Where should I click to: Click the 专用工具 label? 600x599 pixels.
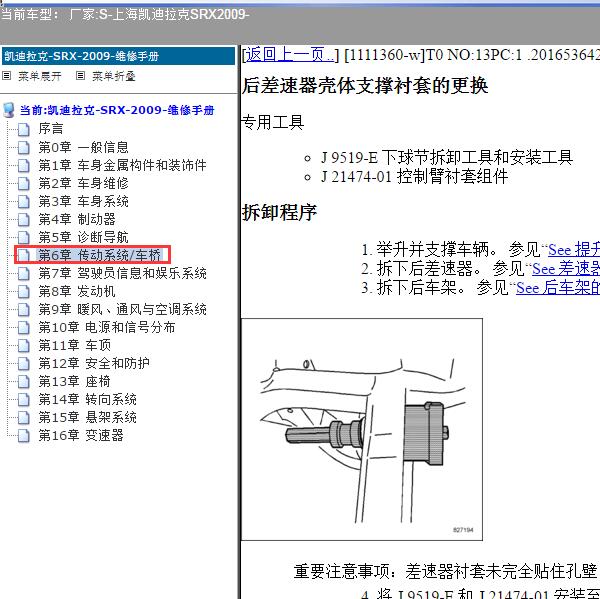click(x=273, y=122)
